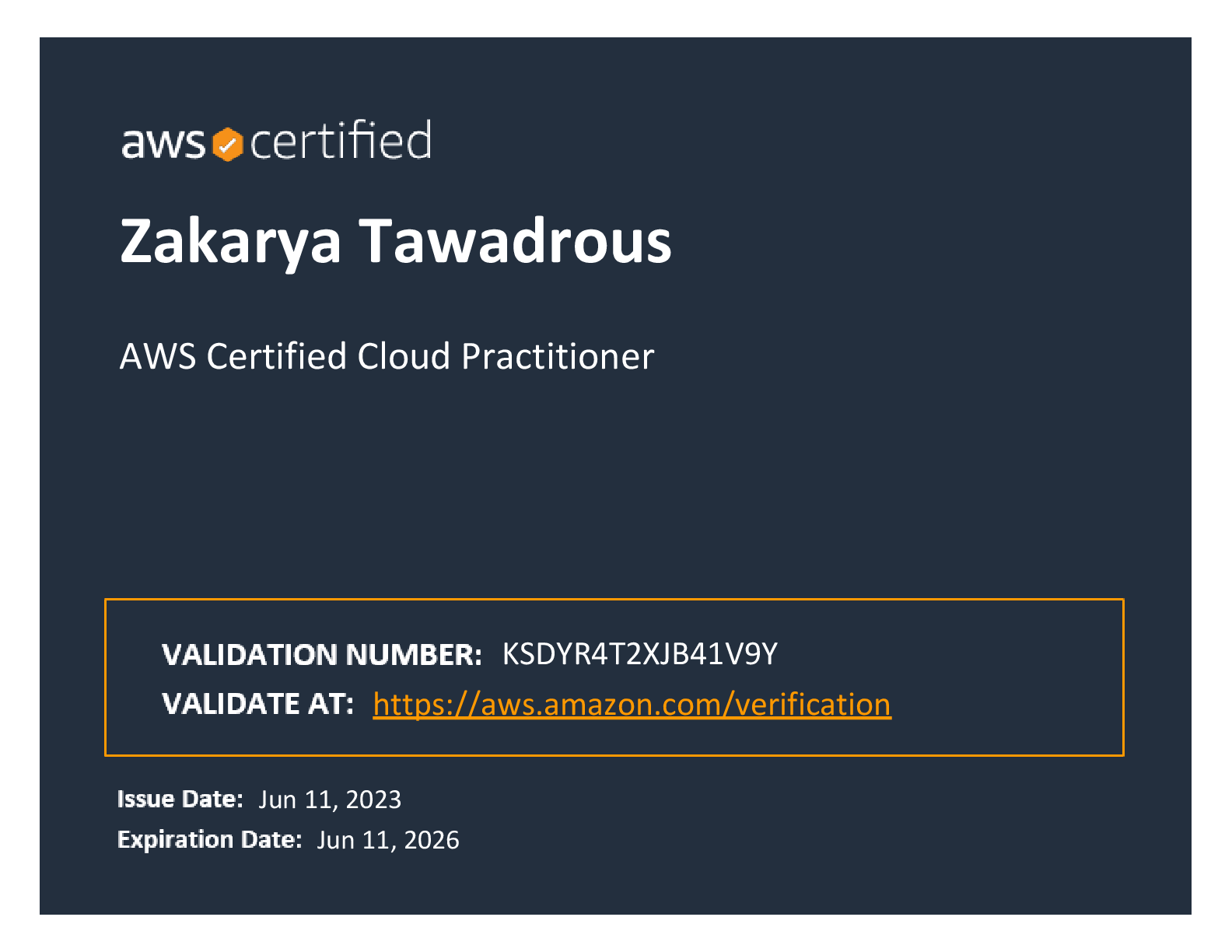Image resolution: width=1232 pixels, height=952 pixels.
Task: Select the expiration date Jun 11, 2026
Action: 388,840
